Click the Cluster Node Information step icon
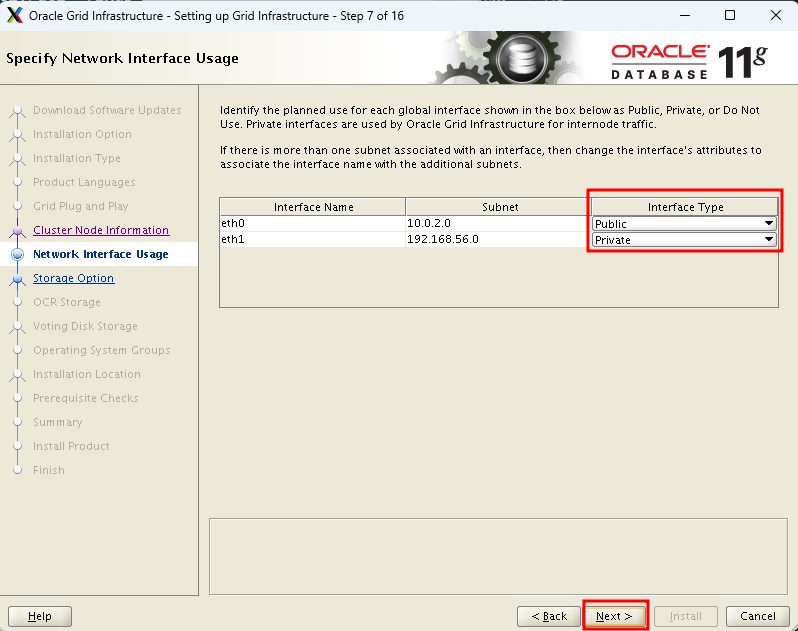 click(x=17, y=231)
